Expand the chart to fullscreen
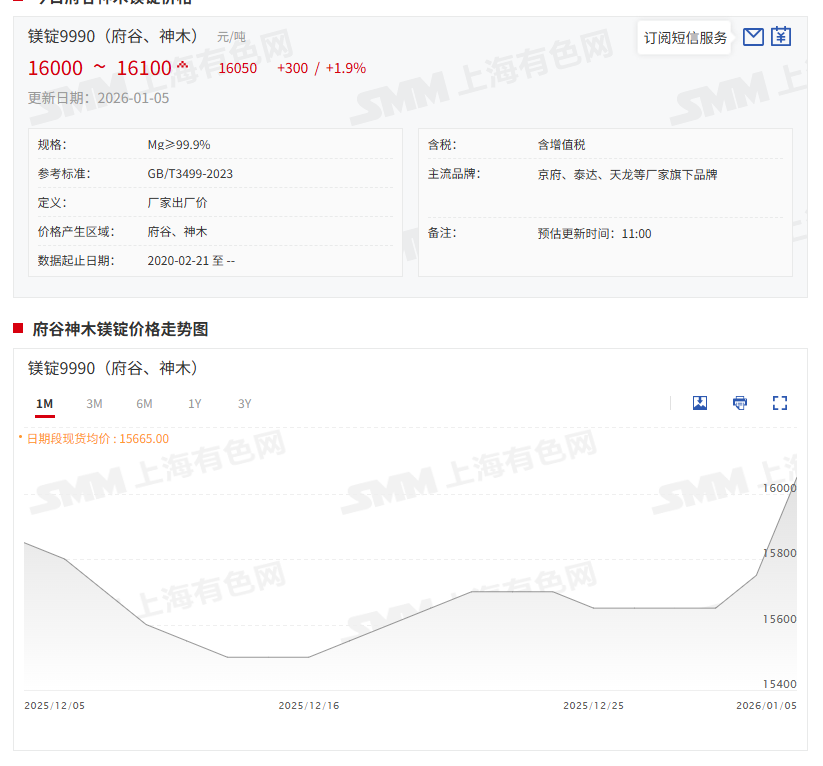The height and width of the screenshot is (766, 823). (780, 403)
